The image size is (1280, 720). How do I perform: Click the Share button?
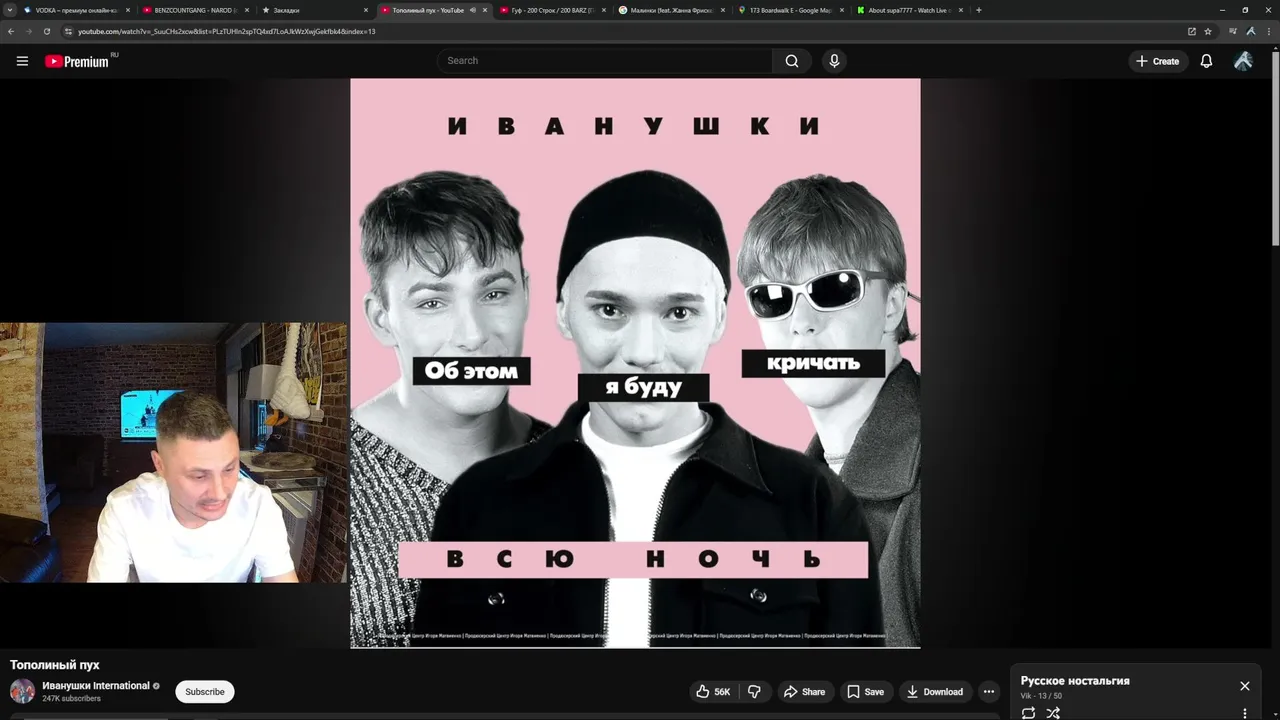[x=804, y=691]
